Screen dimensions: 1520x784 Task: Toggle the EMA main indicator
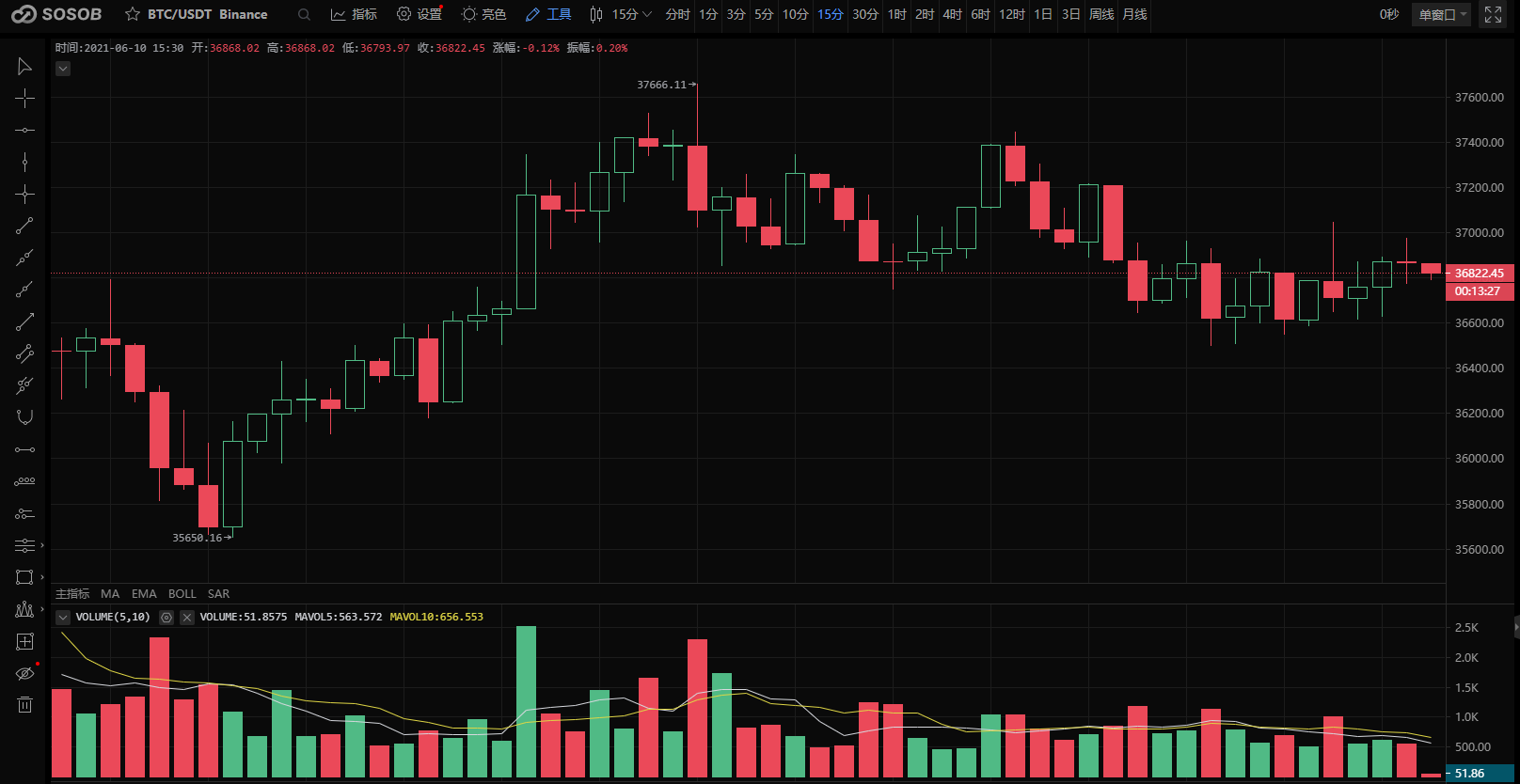click(144, 594)
